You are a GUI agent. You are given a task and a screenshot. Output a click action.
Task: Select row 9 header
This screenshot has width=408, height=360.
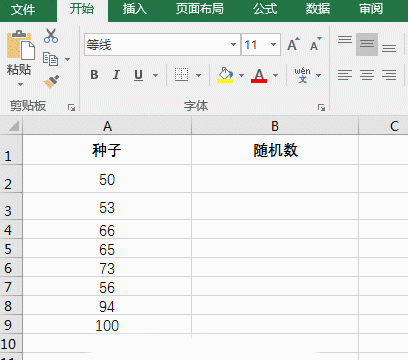tap(11, 324)
